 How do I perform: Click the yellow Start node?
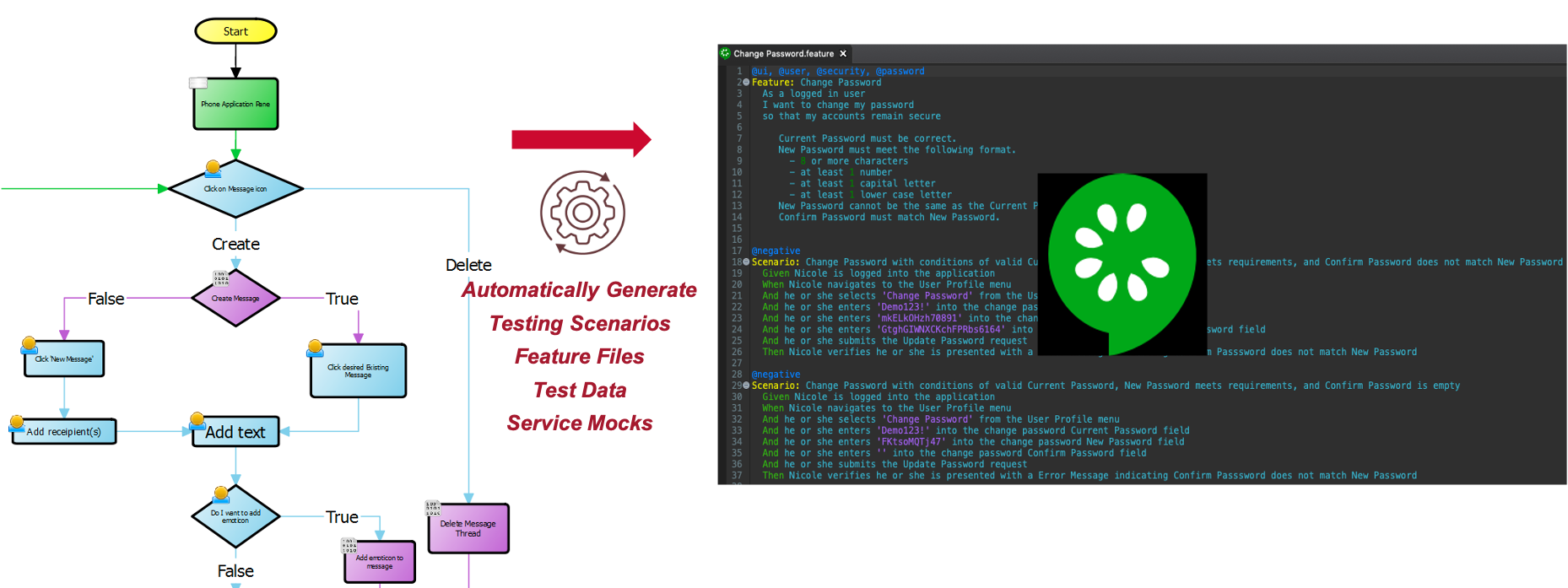[x=235, y=31]
